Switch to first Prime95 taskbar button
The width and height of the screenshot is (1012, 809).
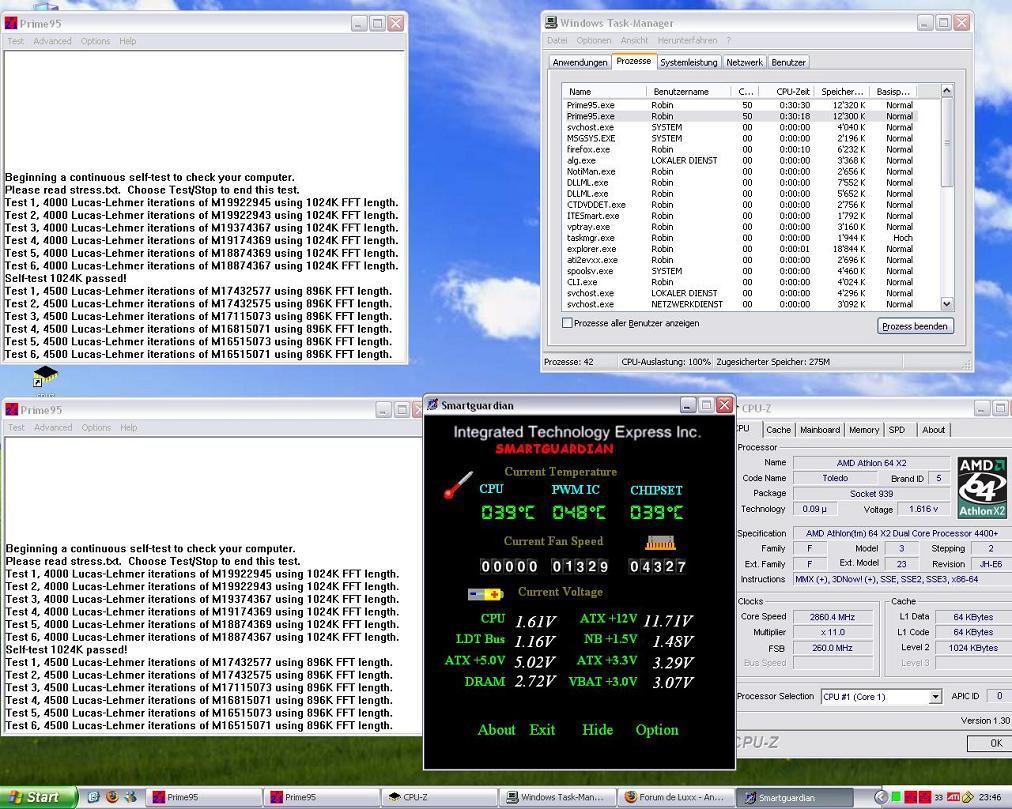203,797
